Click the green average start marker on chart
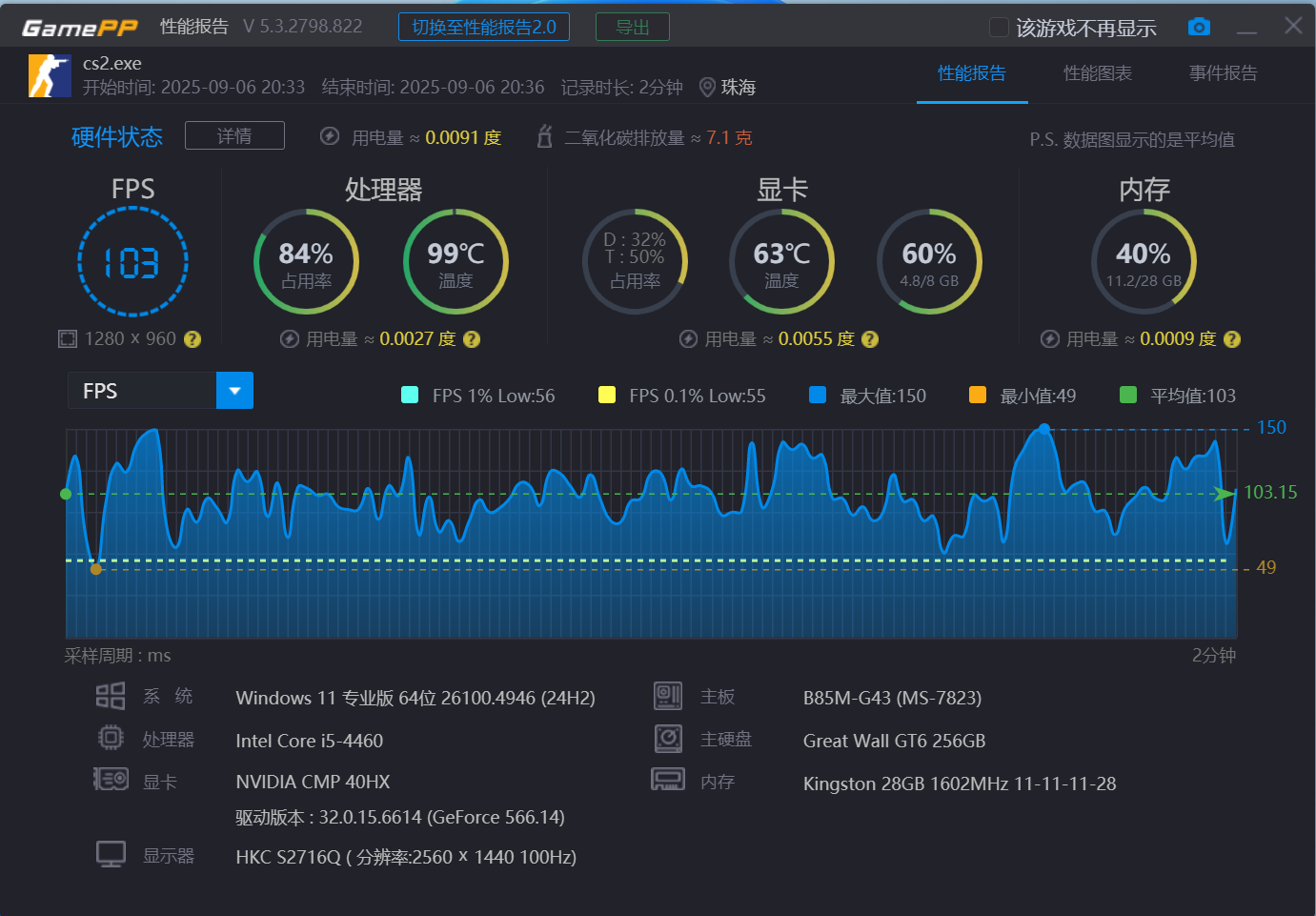Image resolution: width=1316 pixels, height=916 pixels. point(66,494)
